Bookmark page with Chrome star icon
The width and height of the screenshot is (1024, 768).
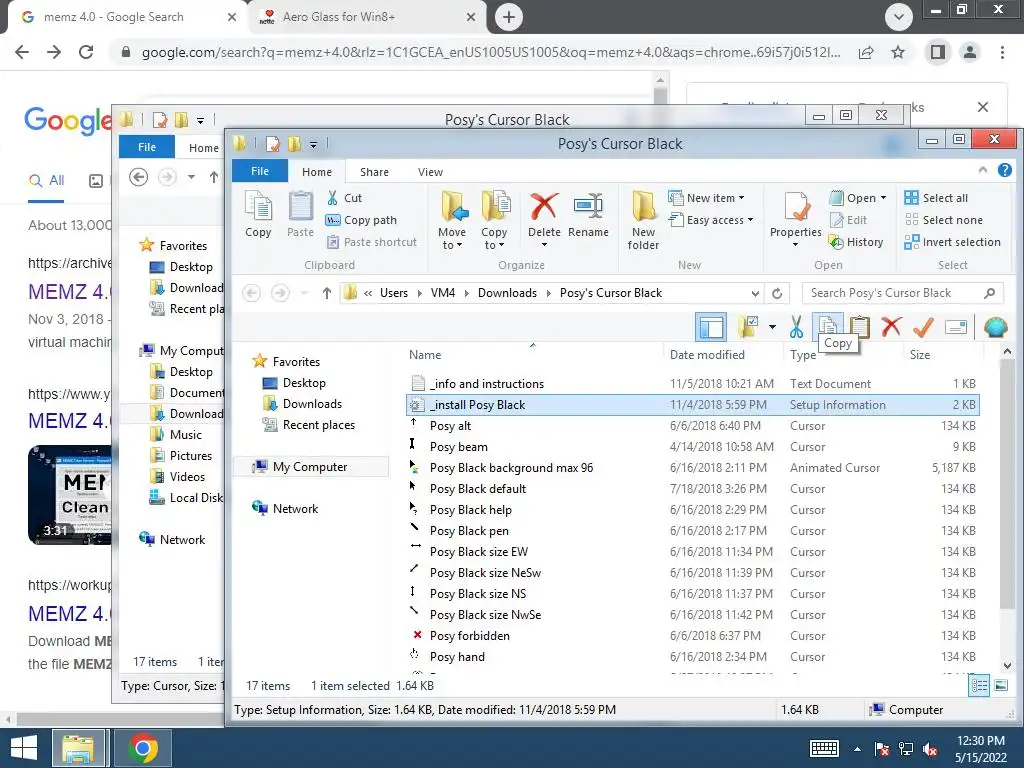pyautogui.click(x=898, y=52)
